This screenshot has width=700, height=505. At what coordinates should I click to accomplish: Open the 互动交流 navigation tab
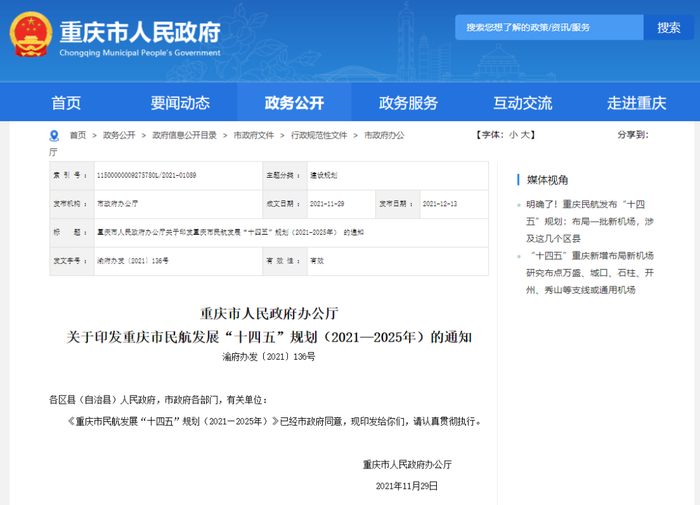tap(522, 103)
